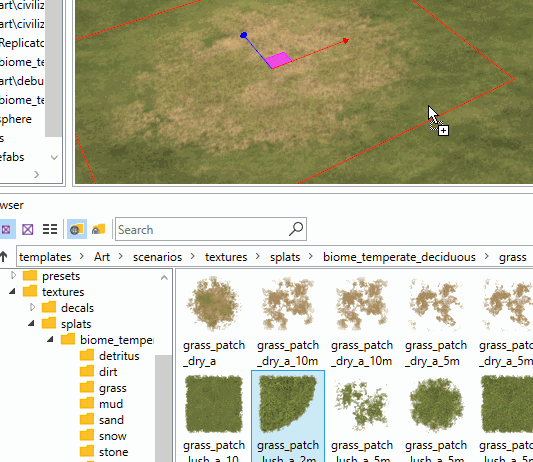
Task: Expand the presets folder tree arrow
Action: click(x=13, y=275)
